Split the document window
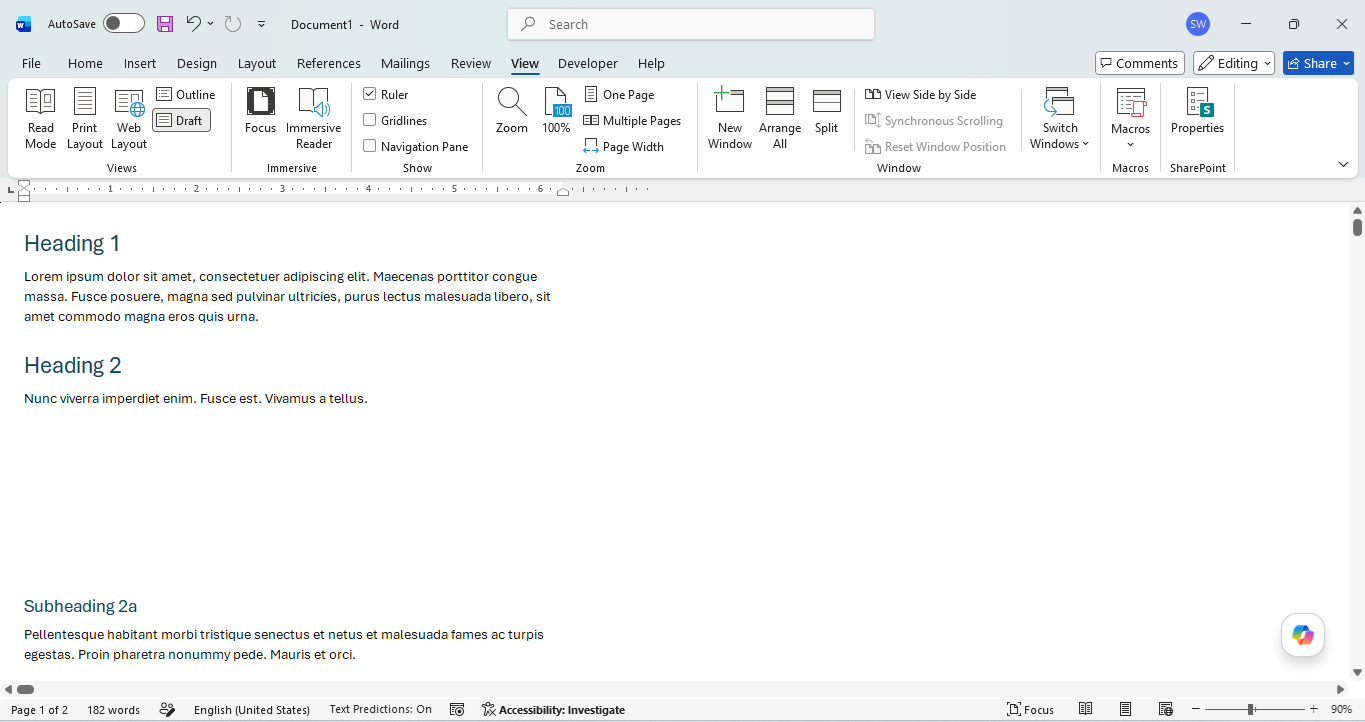The width and height of the screenshot is (1365, 722). (827, 111)
